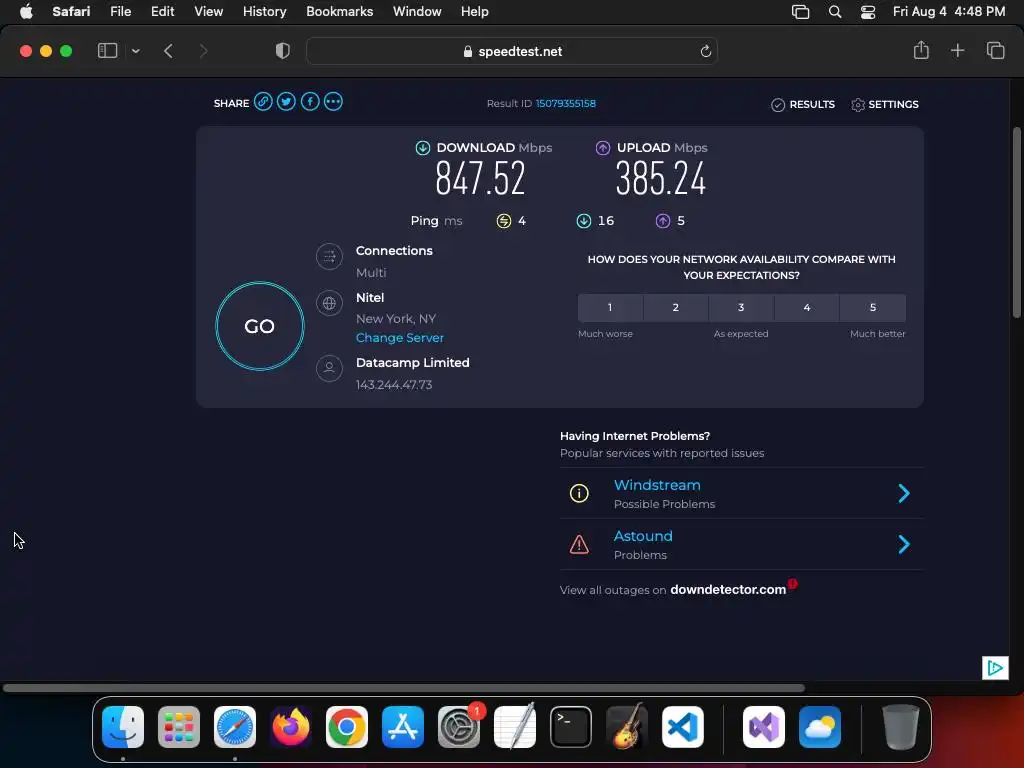Open result ID 15079355158 link

(x=566, y=103)
